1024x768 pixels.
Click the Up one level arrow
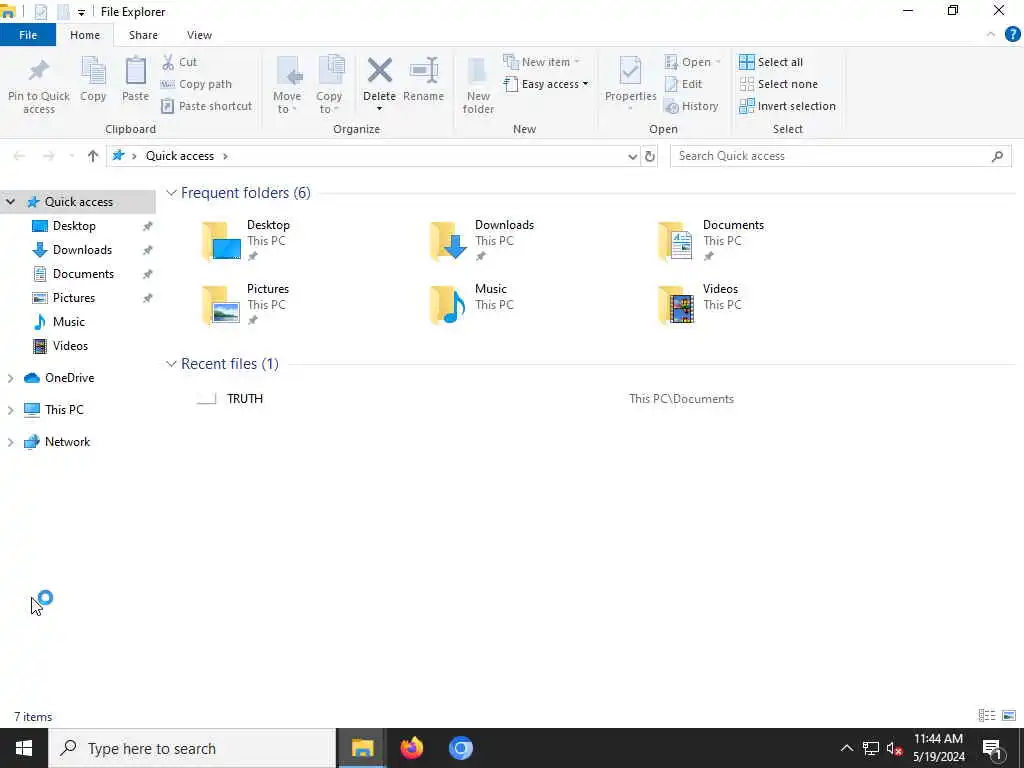pyautogui.click(x=93, y=156)
